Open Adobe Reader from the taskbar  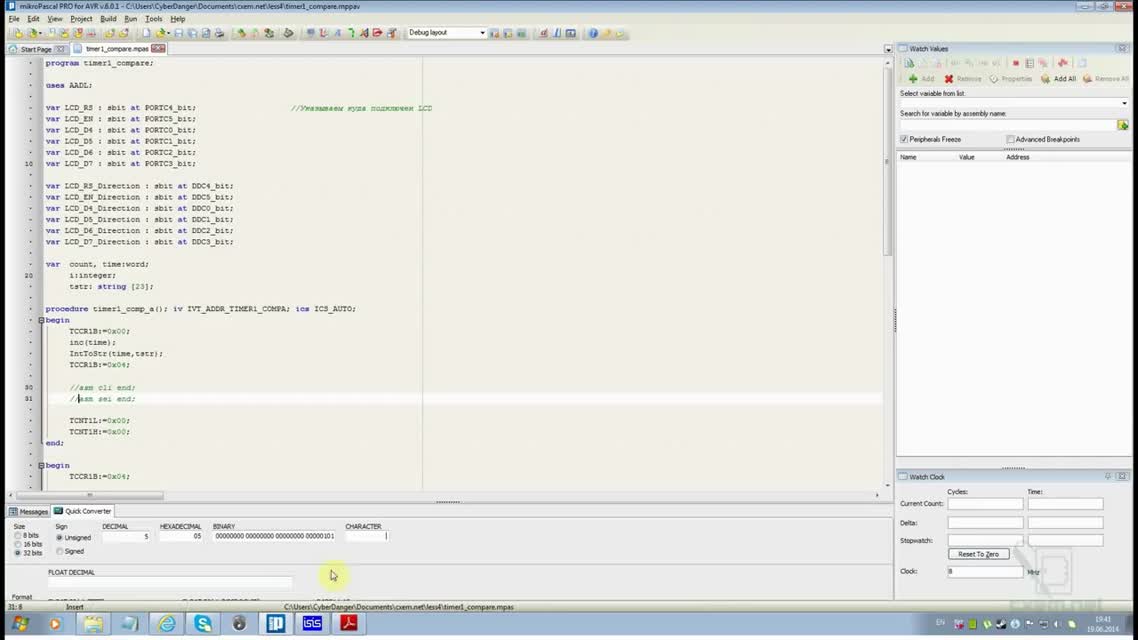pyautogui.click(x=348, y=623)
